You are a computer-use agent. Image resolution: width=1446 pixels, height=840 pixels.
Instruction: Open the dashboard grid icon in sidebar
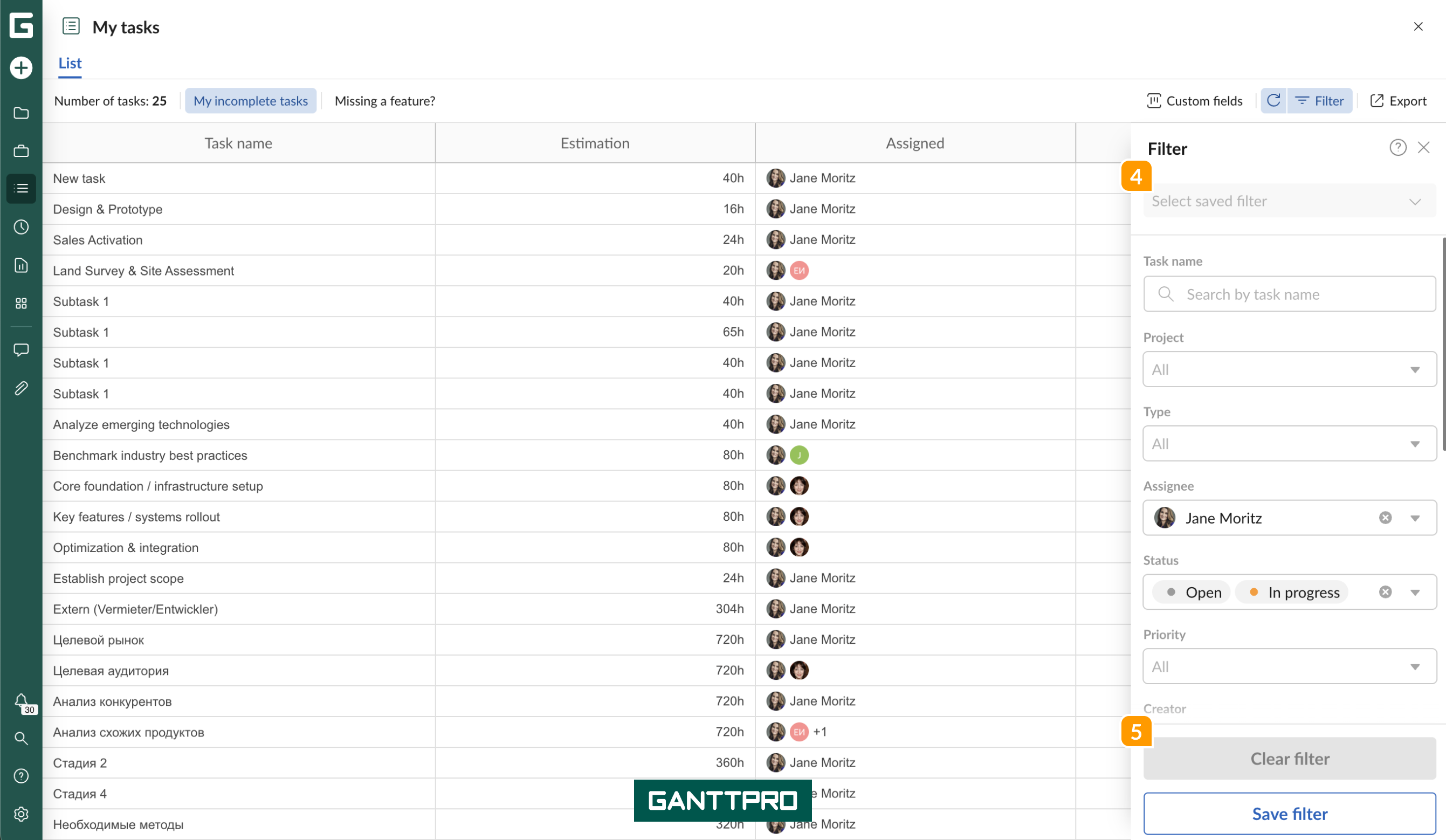pyautogui.click(x=21, y=304)
